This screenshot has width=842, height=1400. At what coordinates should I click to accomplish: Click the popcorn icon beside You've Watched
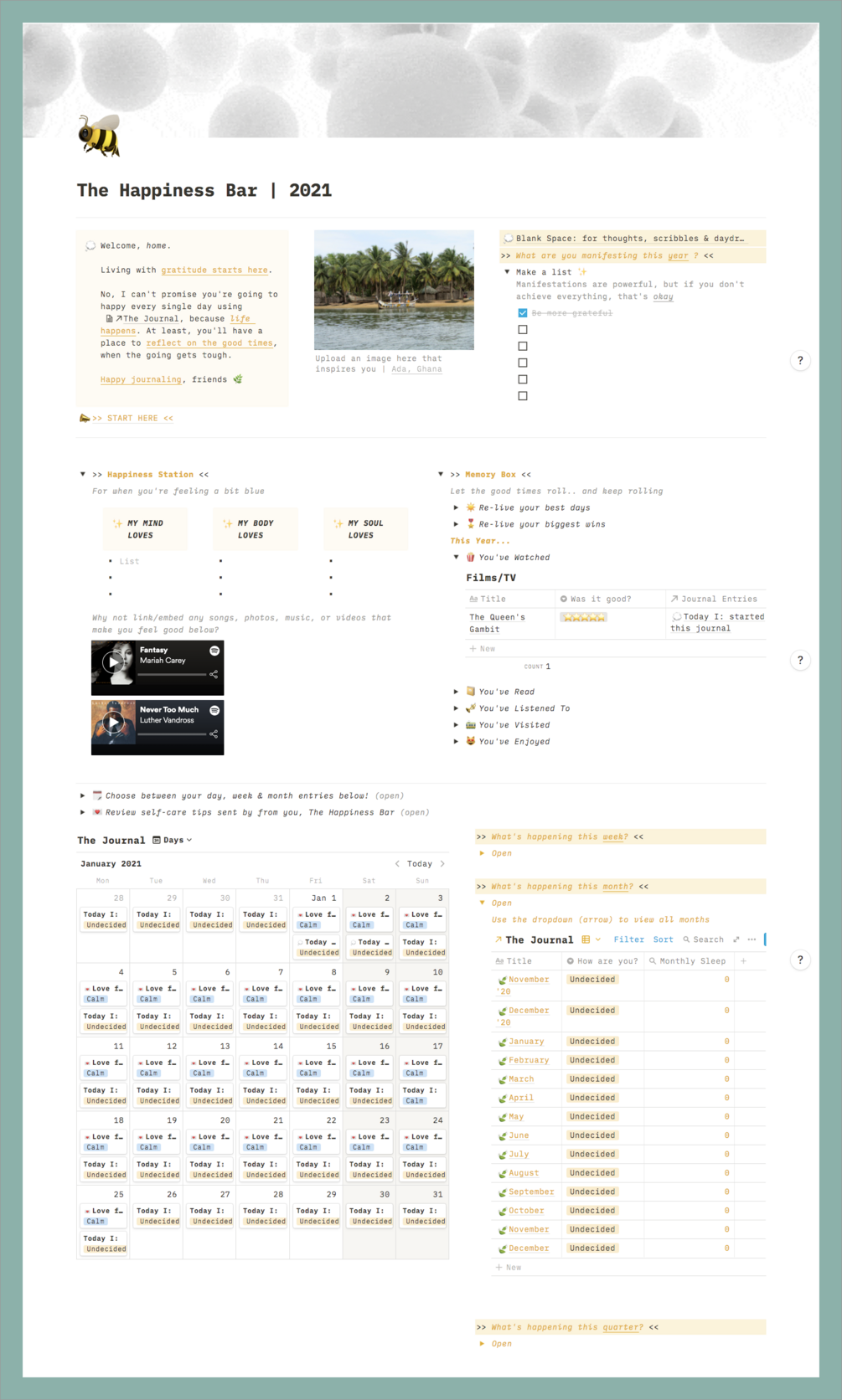click(471, 557)
